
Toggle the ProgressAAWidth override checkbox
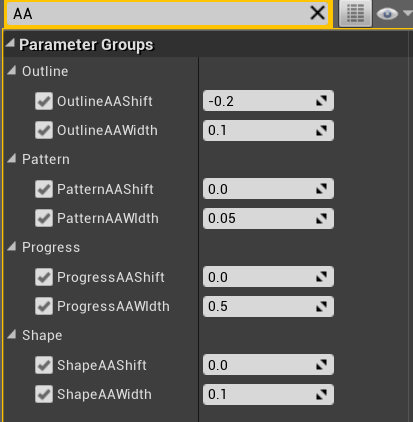(44, 306)
